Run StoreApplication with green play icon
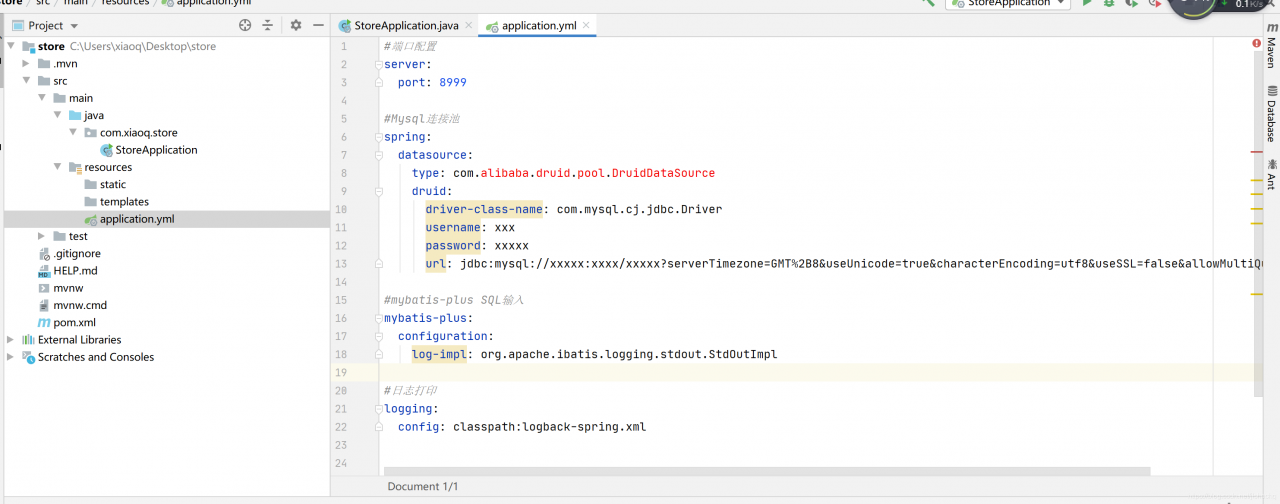Image resolution: width=1280 pixels, height=504 pixels. click(1088, 4)
